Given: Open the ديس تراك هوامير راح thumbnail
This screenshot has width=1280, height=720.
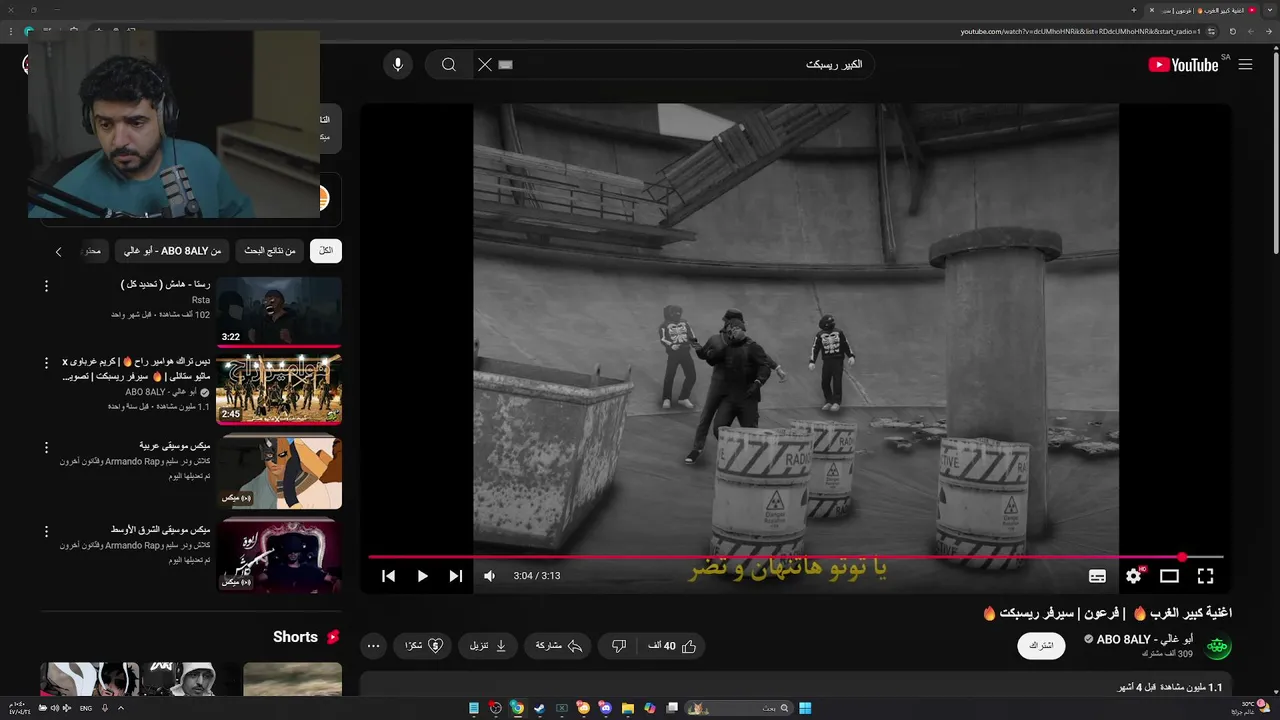Looking at the screenshot, I should pyautogui.click(x=279, y=390).
